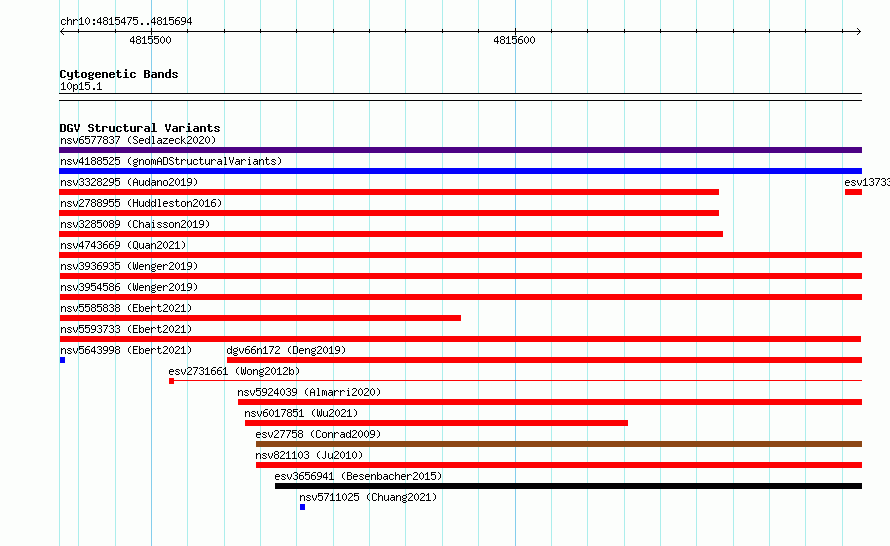Click the DGV Structural Variants track title

click(140, 128)
